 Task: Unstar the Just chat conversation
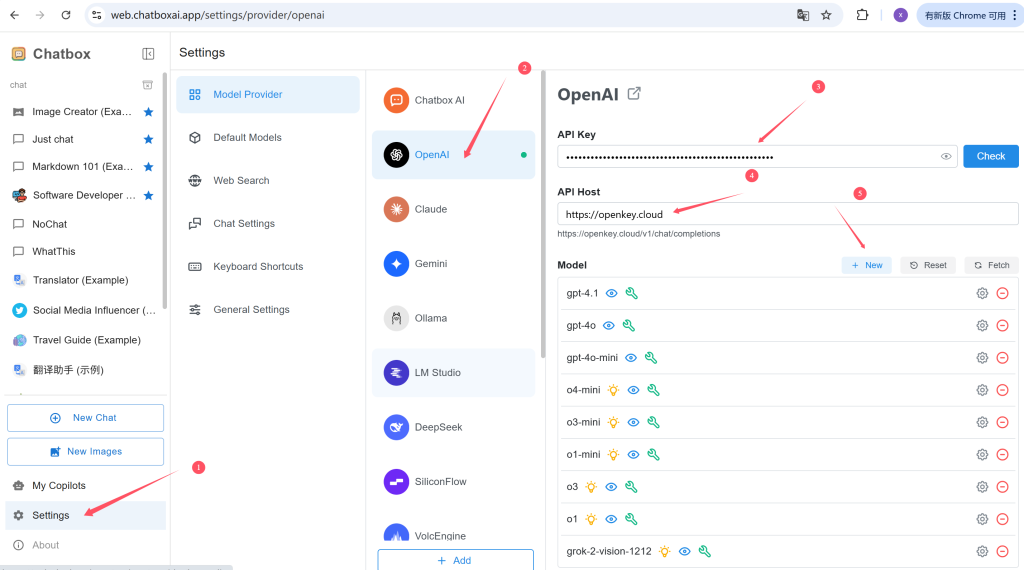[148, 139]
